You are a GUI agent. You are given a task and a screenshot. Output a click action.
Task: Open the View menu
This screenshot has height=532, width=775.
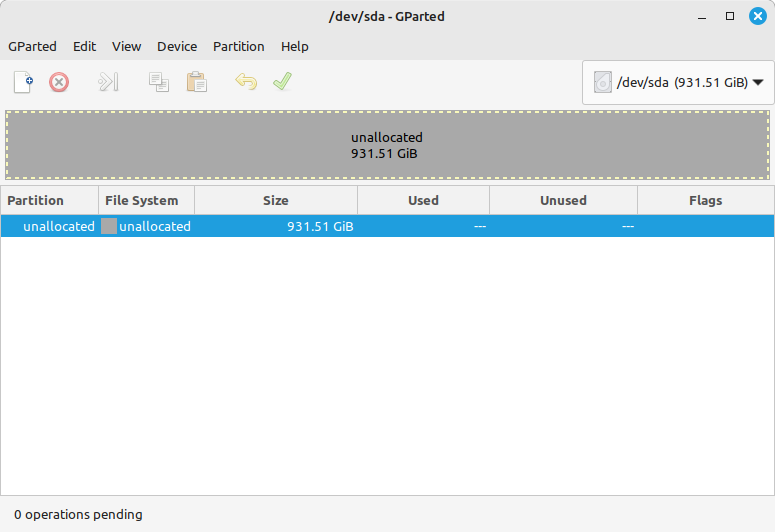127,46
